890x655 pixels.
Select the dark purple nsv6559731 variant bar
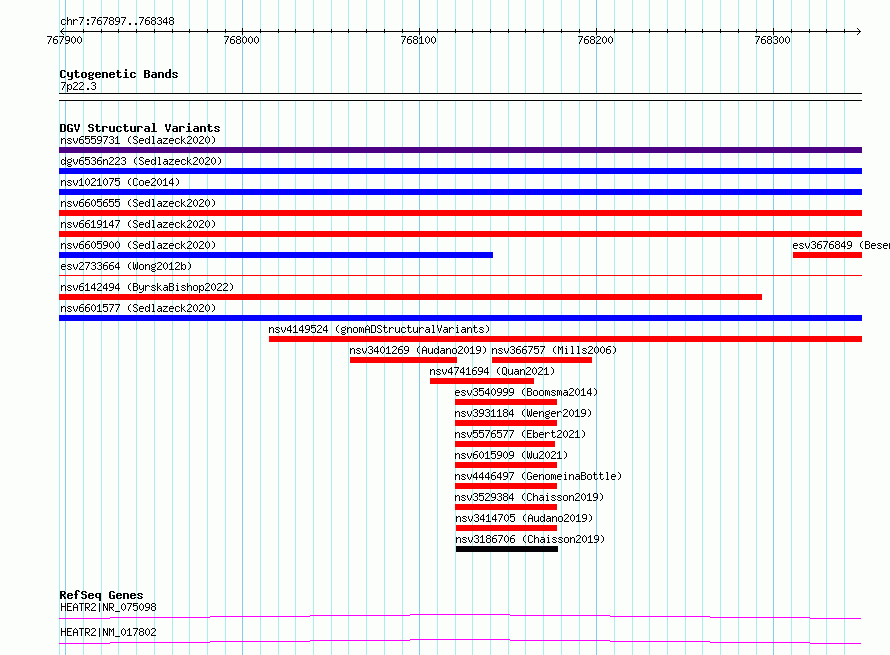pyautogui.click(x=460, y=150)
